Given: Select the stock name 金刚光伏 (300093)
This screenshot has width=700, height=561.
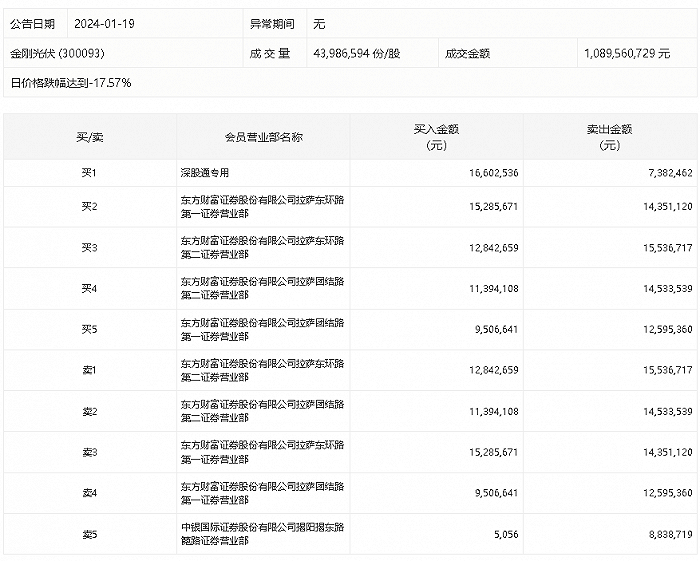Looking at the screenshot, I should [x=57, y=54].
